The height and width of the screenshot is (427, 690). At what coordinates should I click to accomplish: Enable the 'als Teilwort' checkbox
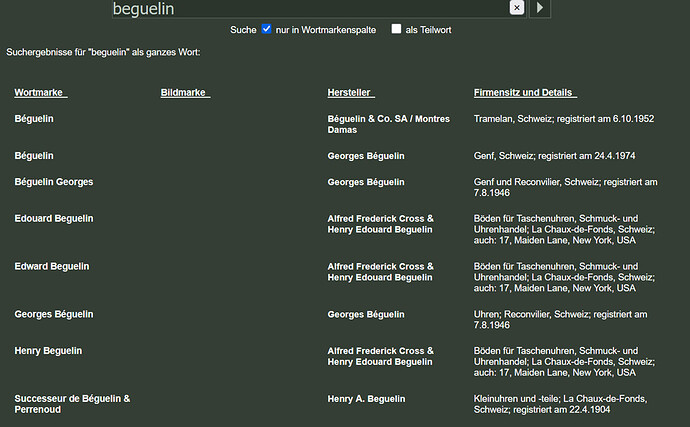click(x=397, y=29)
